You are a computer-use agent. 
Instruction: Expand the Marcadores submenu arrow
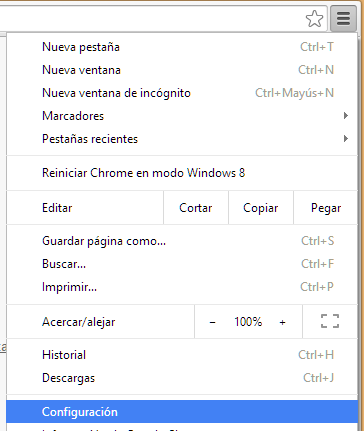(x=346, y=116)
